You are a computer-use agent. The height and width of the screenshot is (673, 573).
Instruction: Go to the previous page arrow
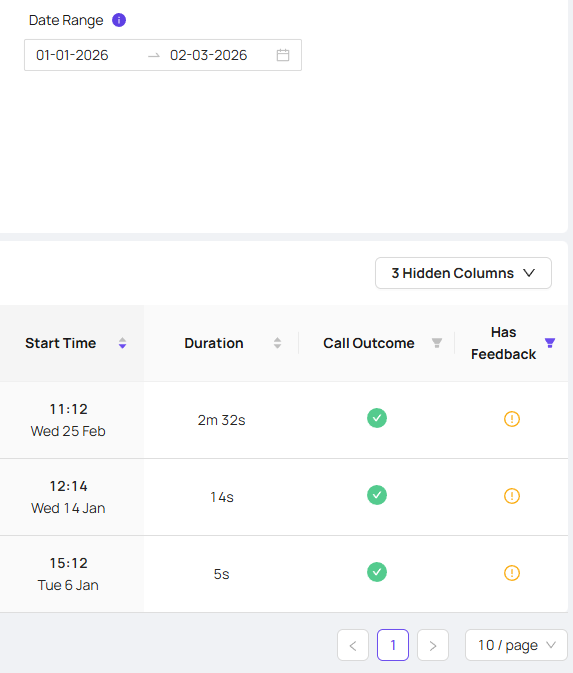(353, 645)
